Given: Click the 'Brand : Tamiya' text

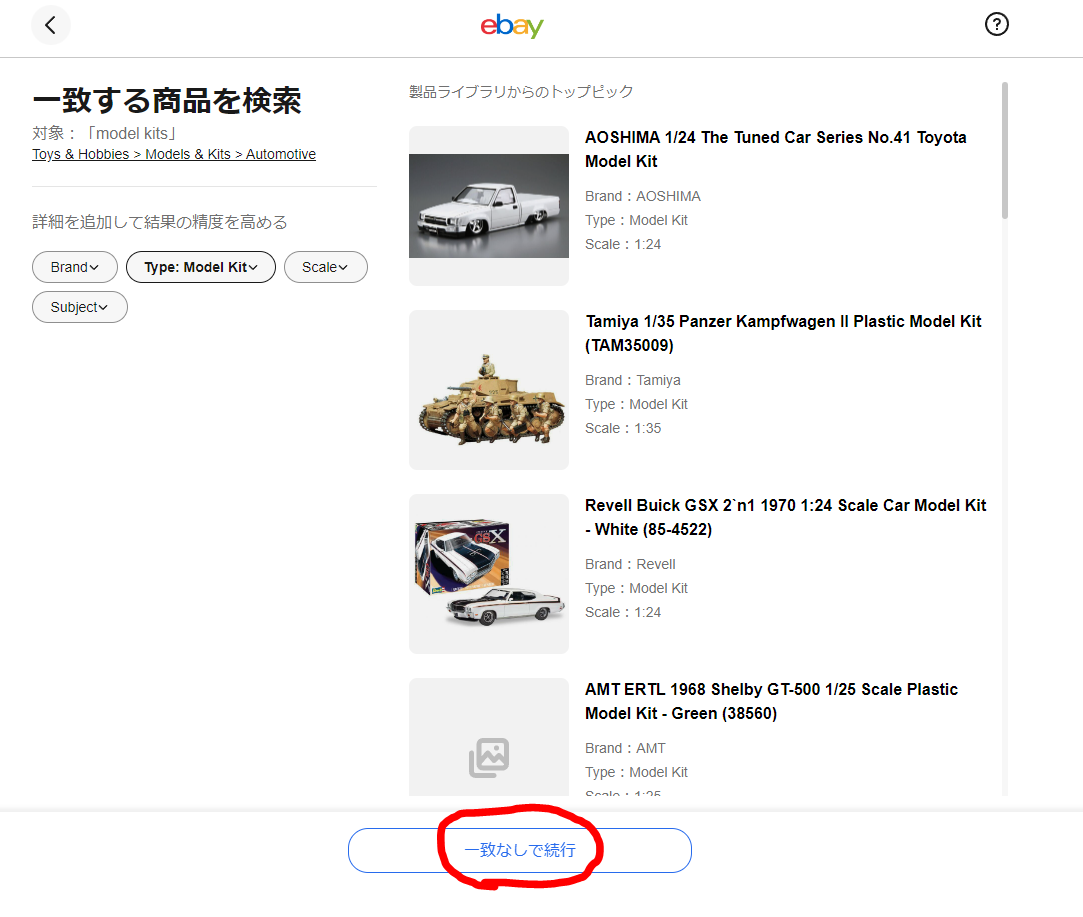Looking at the screenshot, I should tap(633, 380).
